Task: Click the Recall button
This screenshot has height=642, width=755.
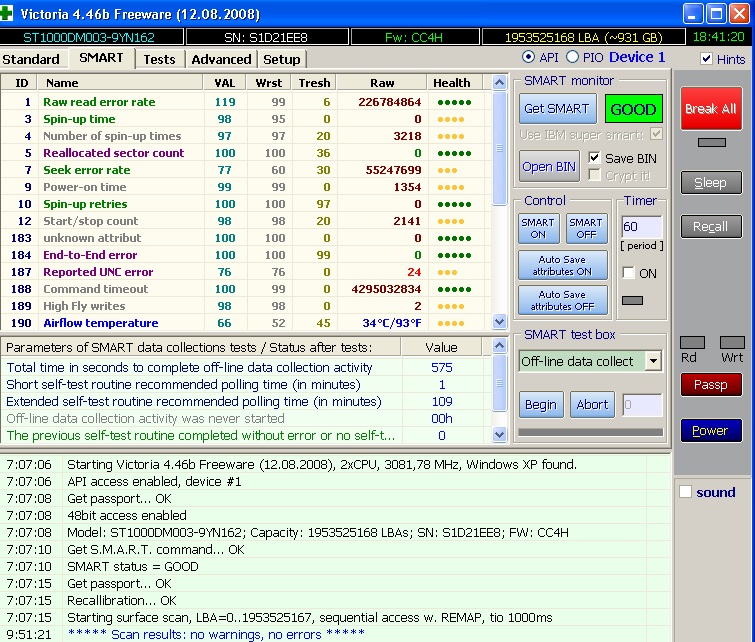Action: (711, 226)
